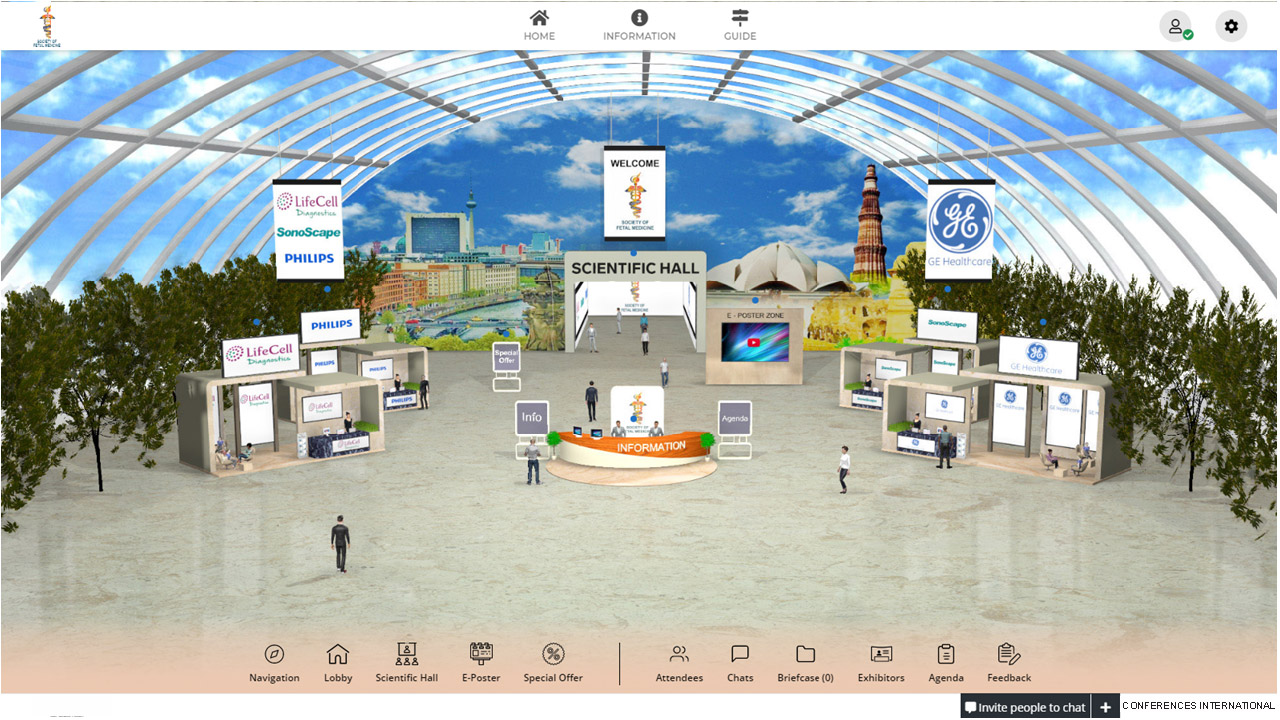Open Scientific Hall toolbar icon

[407, 664]
